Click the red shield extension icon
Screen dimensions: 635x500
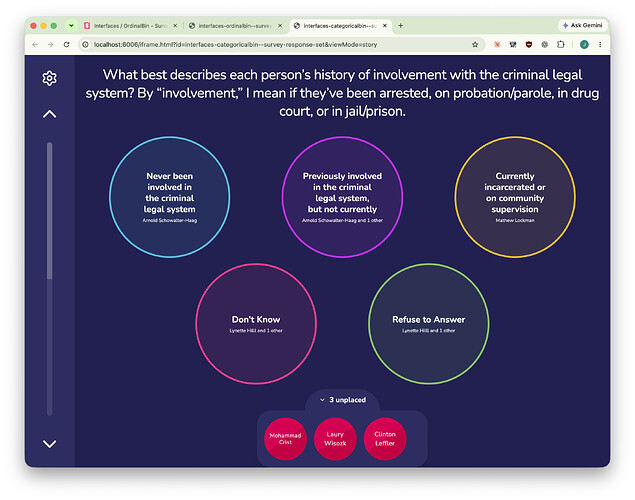click(528, 45)
